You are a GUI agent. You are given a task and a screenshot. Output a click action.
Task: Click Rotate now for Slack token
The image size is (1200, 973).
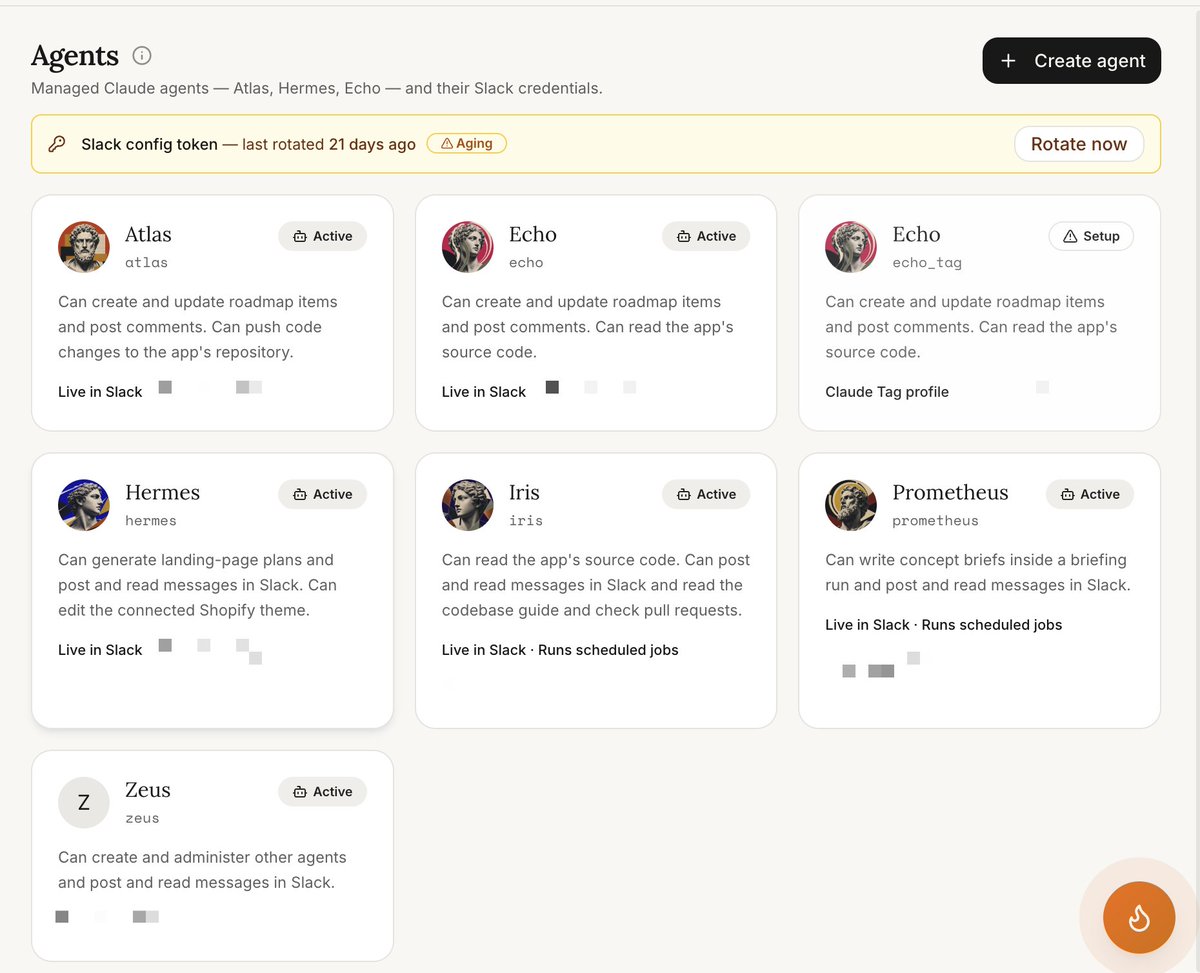point(1079,144)
